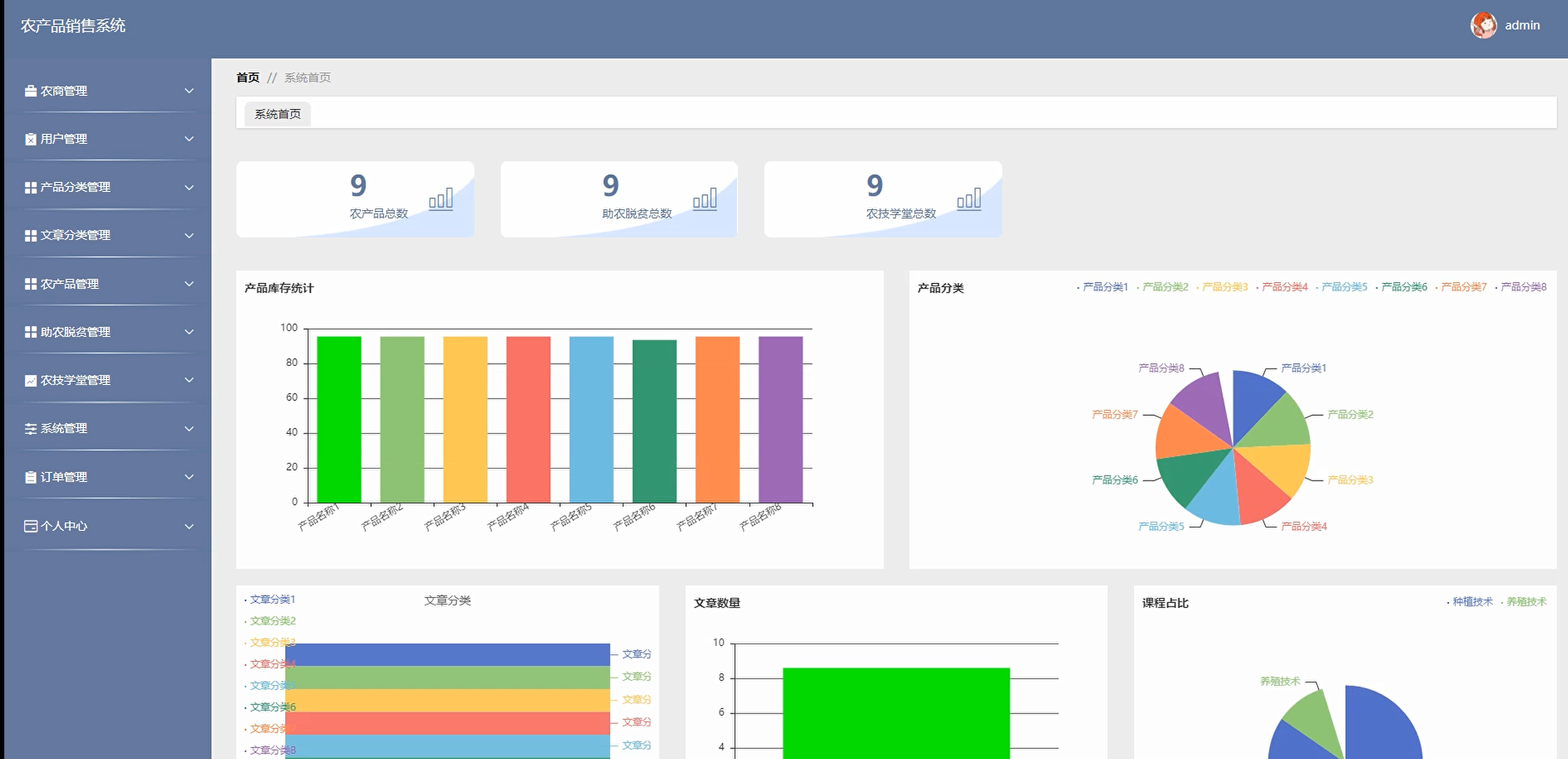Click the red 产品名称4 bar

point(529,419)
